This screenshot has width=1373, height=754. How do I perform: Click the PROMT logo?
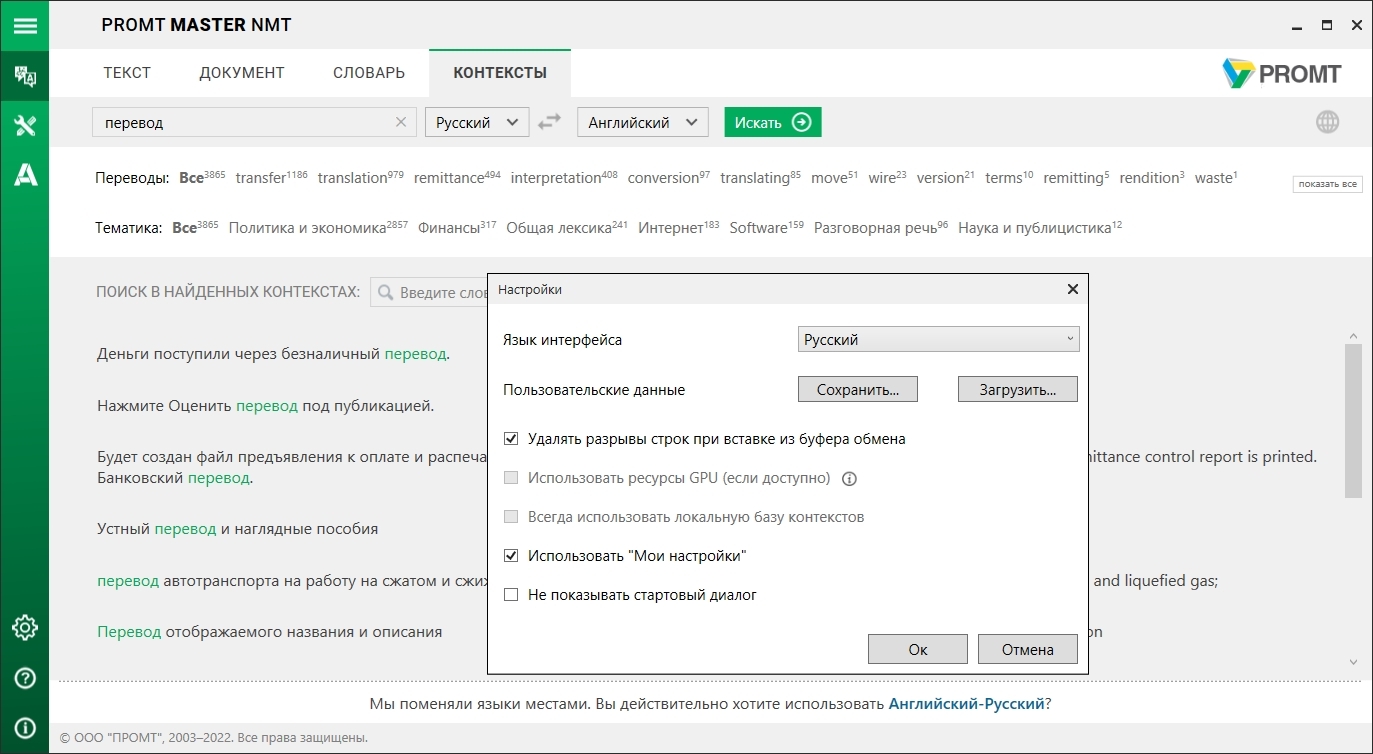pos(1281,73)
